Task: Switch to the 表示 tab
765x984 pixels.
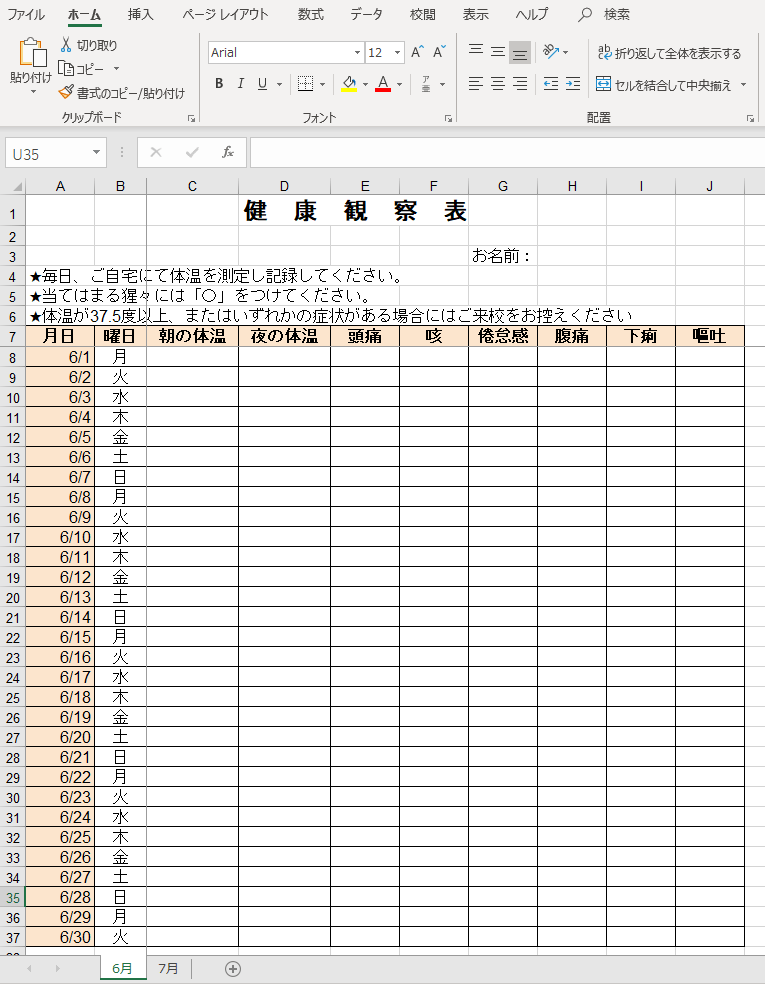Action: [x=476, y=14]
